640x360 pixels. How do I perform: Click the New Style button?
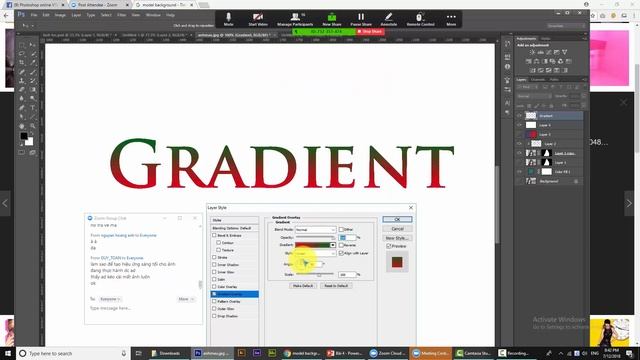(397, 238)
